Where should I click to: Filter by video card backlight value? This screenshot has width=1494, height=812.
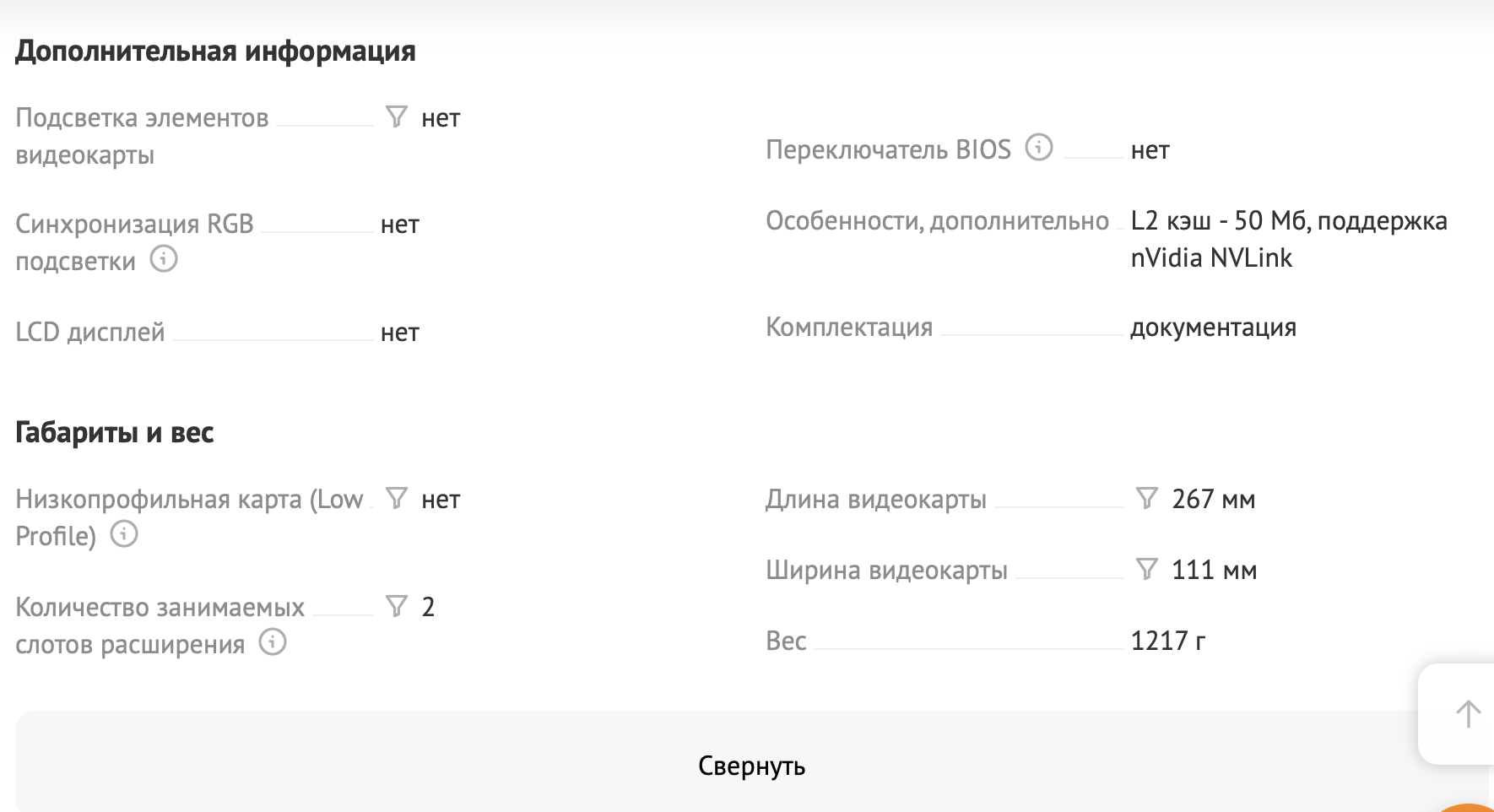pyautogui.click(x=396, y=116)
